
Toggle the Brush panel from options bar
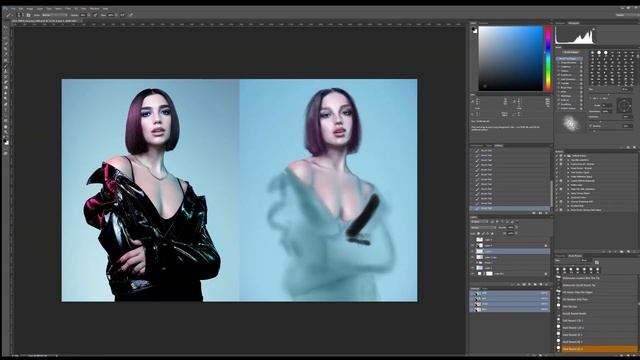(x=29, y=15)
